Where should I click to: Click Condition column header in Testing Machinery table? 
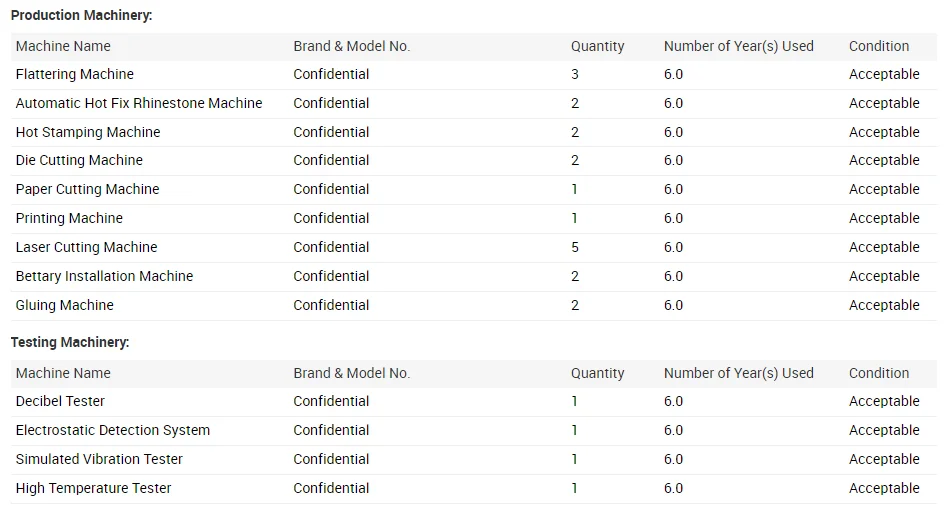coord(879,373)
